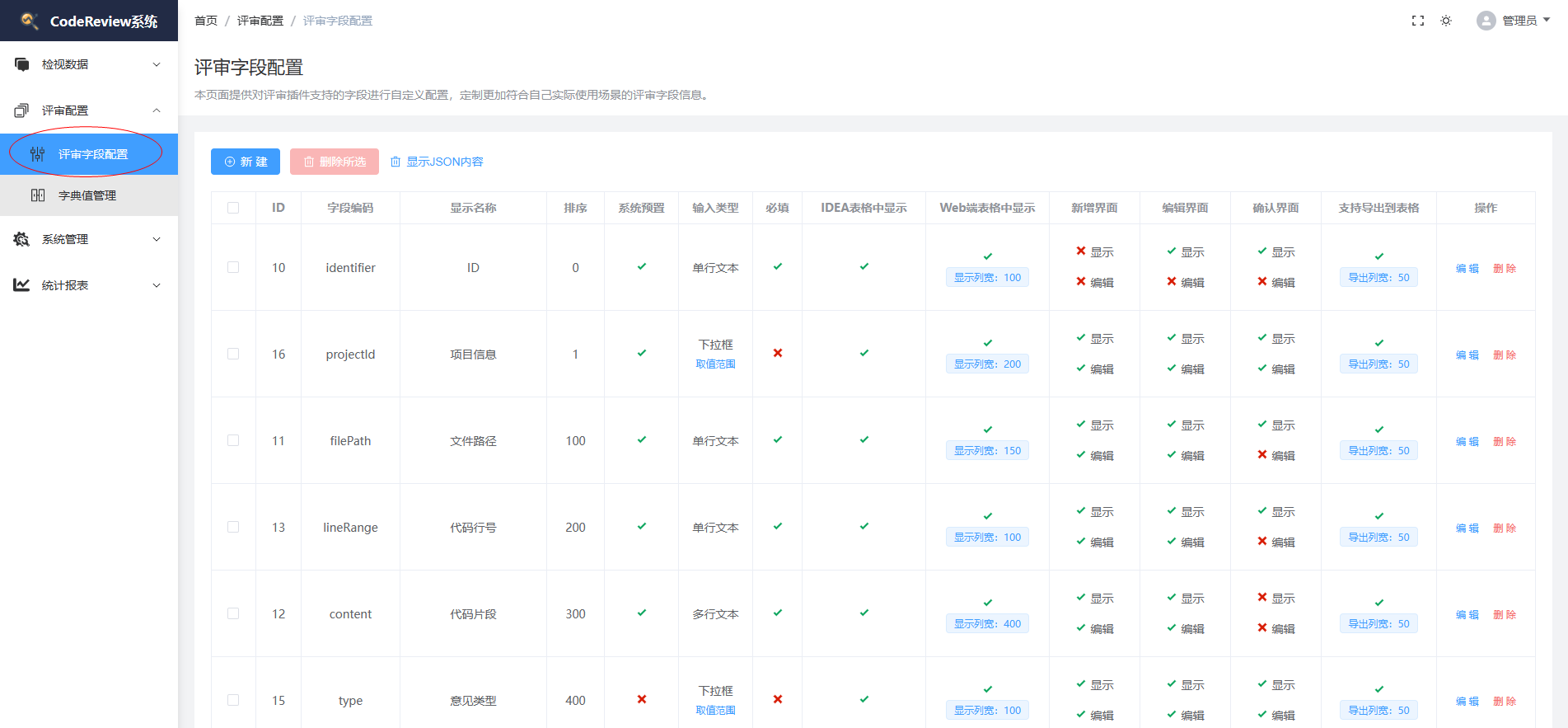Click the 新建 button
1568x728 pixels.
tap(246, 162)
